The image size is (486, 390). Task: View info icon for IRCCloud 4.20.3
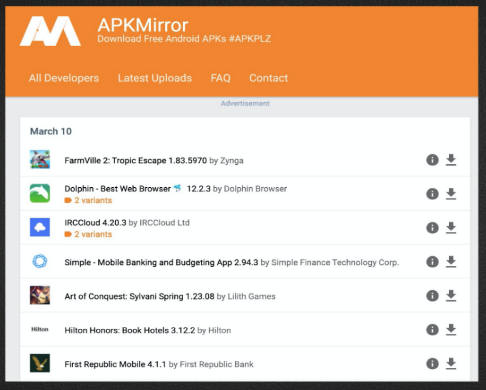click(432, 228)
